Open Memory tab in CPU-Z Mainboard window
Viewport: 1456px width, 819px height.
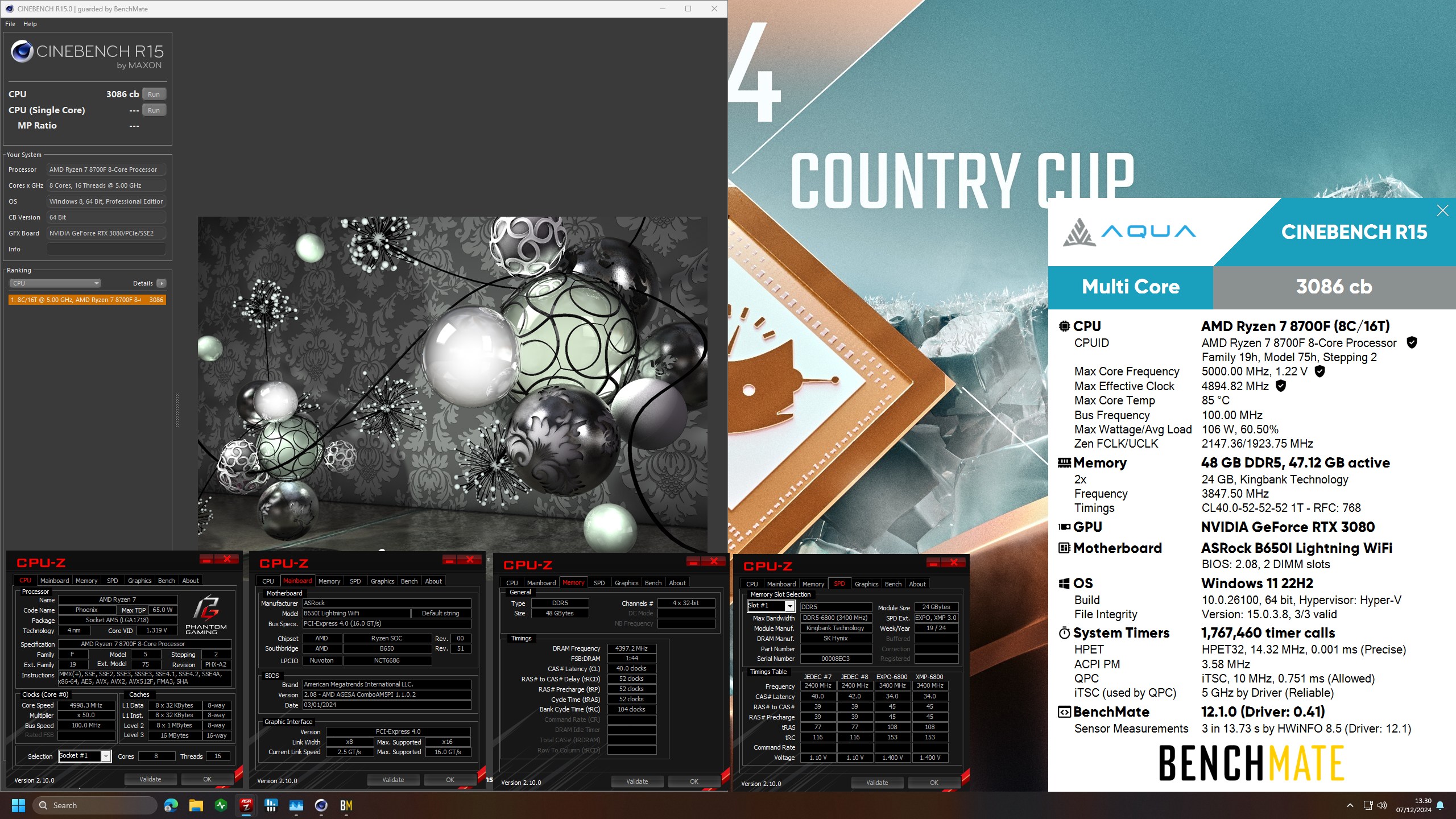(x=329, y=581)
